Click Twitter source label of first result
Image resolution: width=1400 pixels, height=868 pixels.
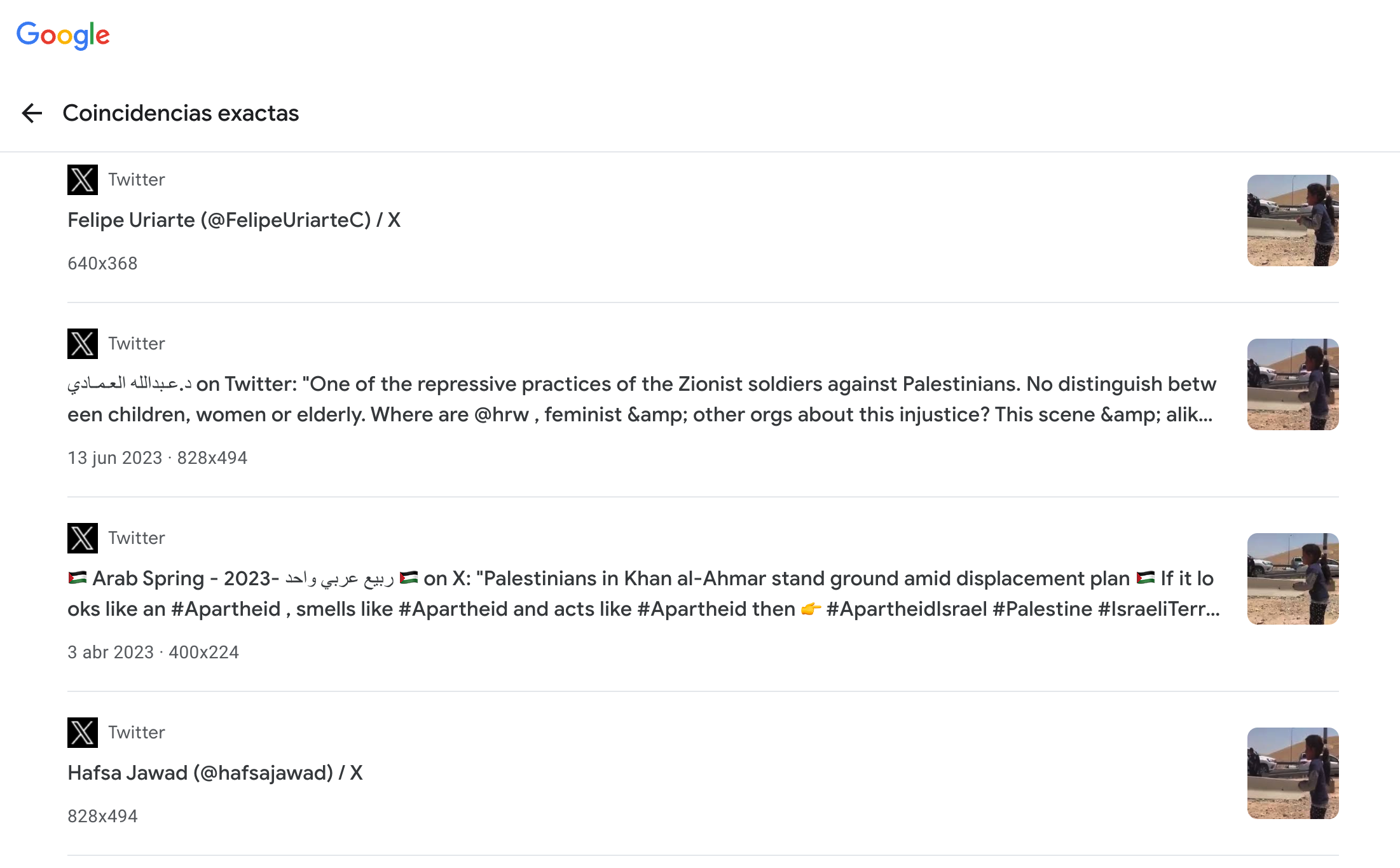coord(136,180)
